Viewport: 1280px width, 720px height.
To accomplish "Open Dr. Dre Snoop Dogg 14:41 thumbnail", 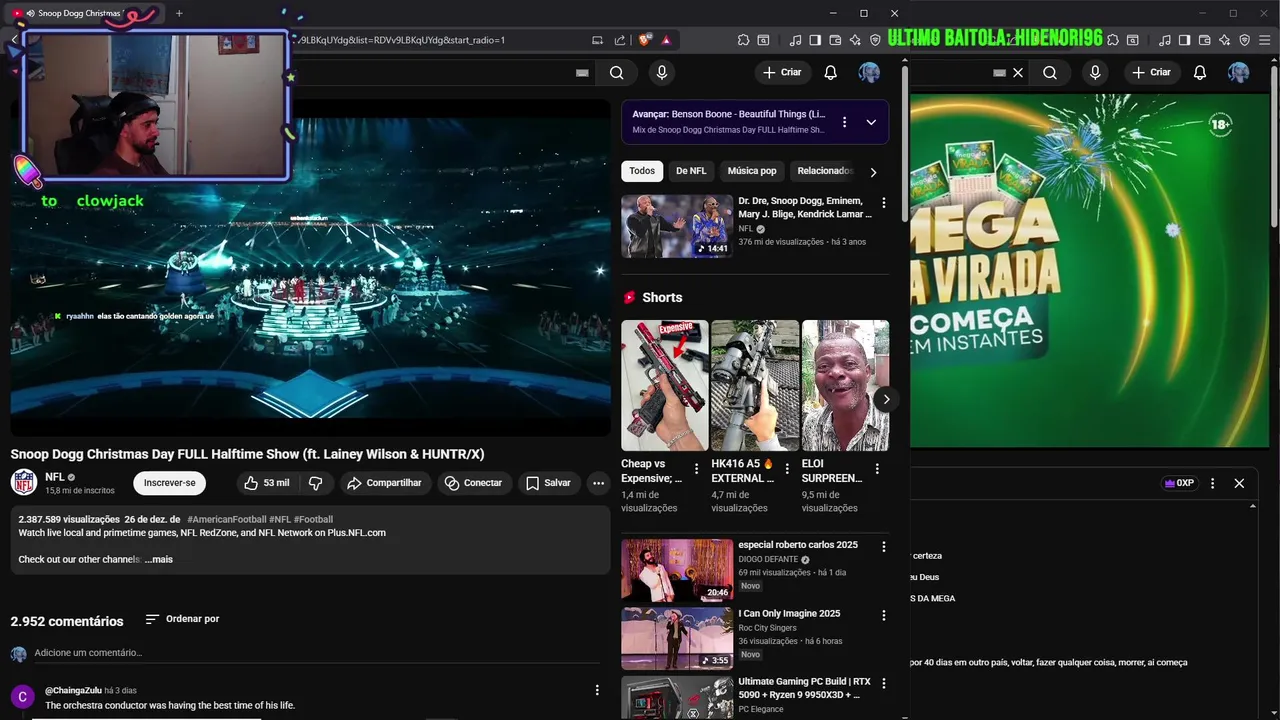I will [677, 226].
